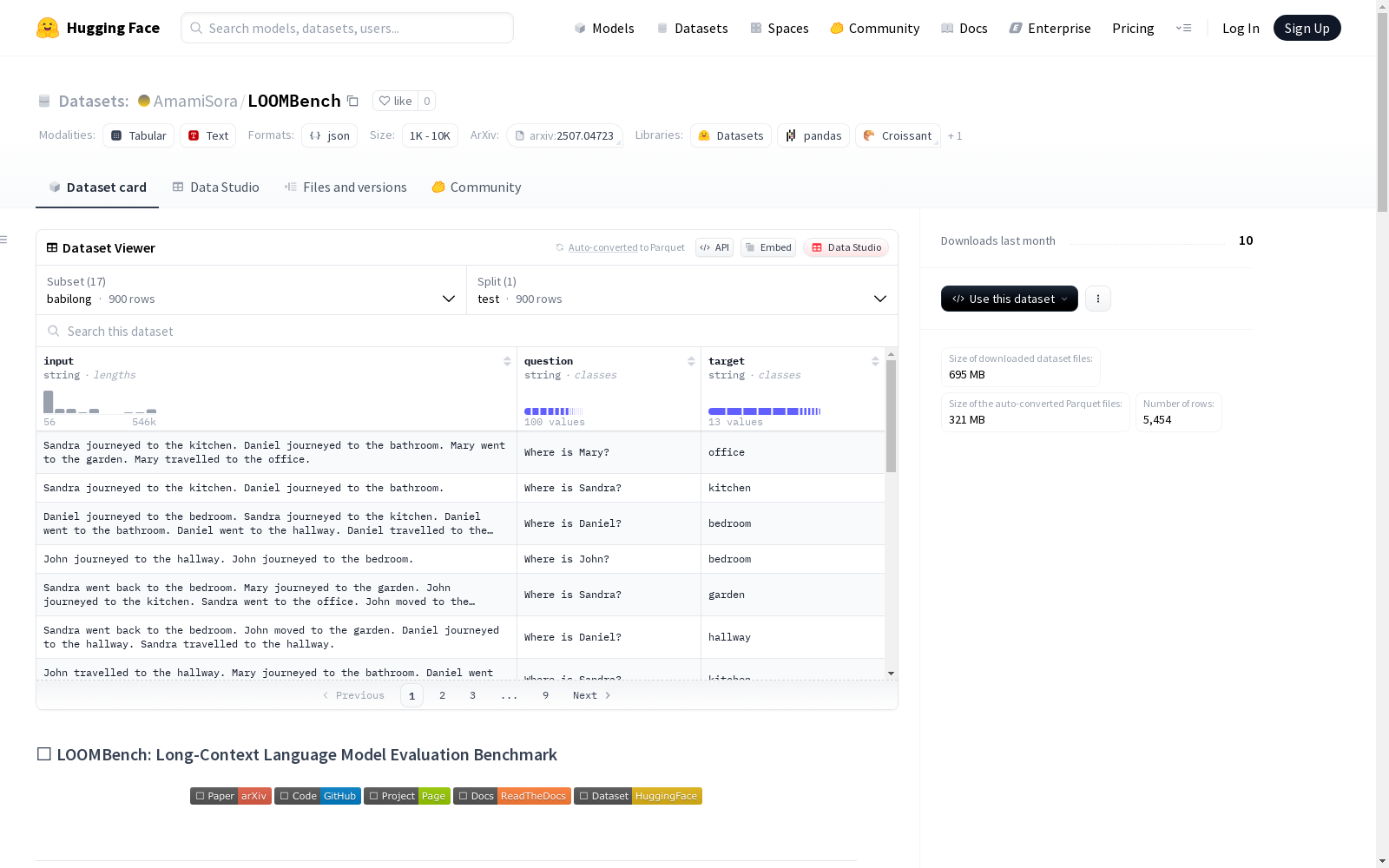Click the question classes distribution bar
The height and width of the screenshot is (868, 1389).
click(x=554, y=411)
